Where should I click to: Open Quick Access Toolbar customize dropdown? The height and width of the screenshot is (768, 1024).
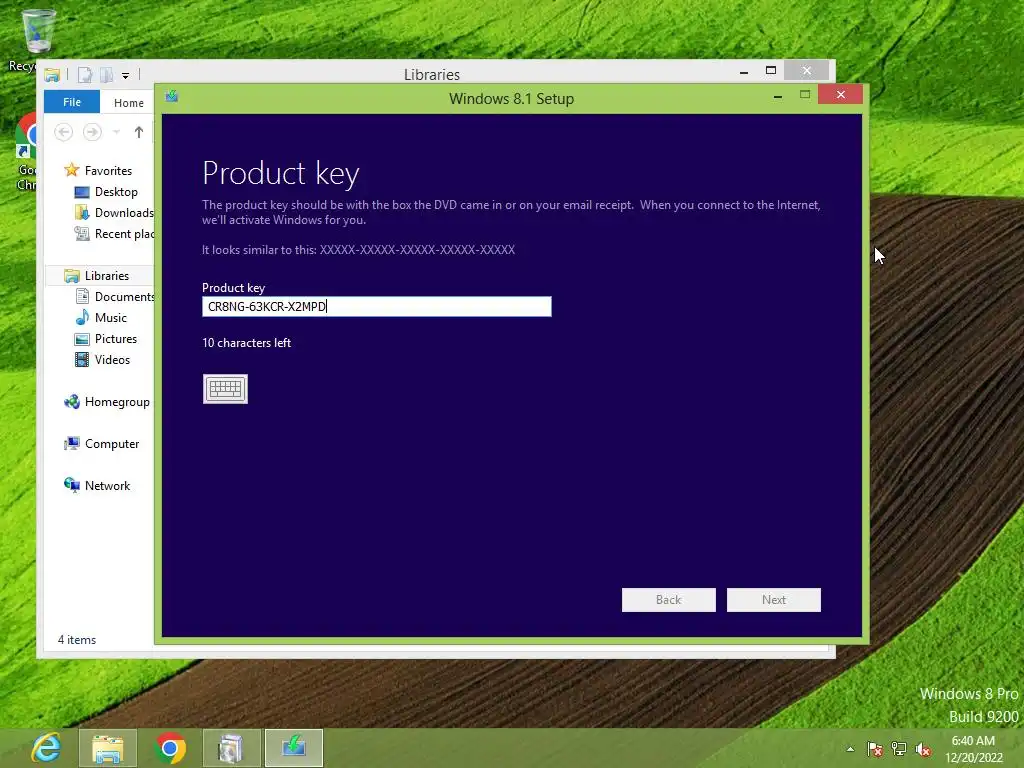point(125,75)
